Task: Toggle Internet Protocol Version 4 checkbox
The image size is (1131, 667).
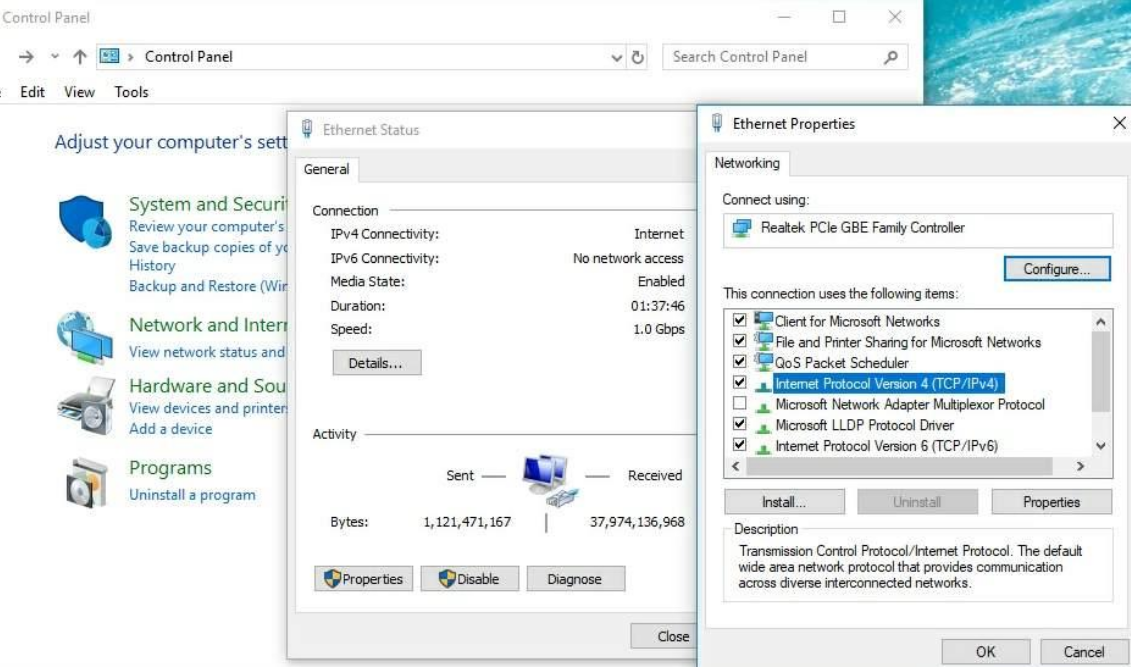Action: pyautogui.click(x=739, y=382)
